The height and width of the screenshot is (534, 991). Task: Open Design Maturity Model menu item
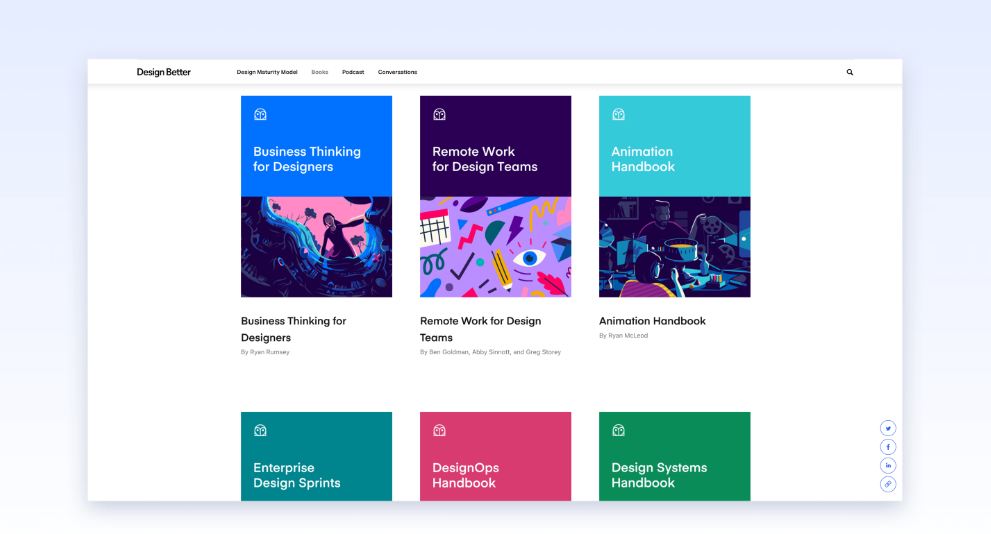click(x=267, y=72)
